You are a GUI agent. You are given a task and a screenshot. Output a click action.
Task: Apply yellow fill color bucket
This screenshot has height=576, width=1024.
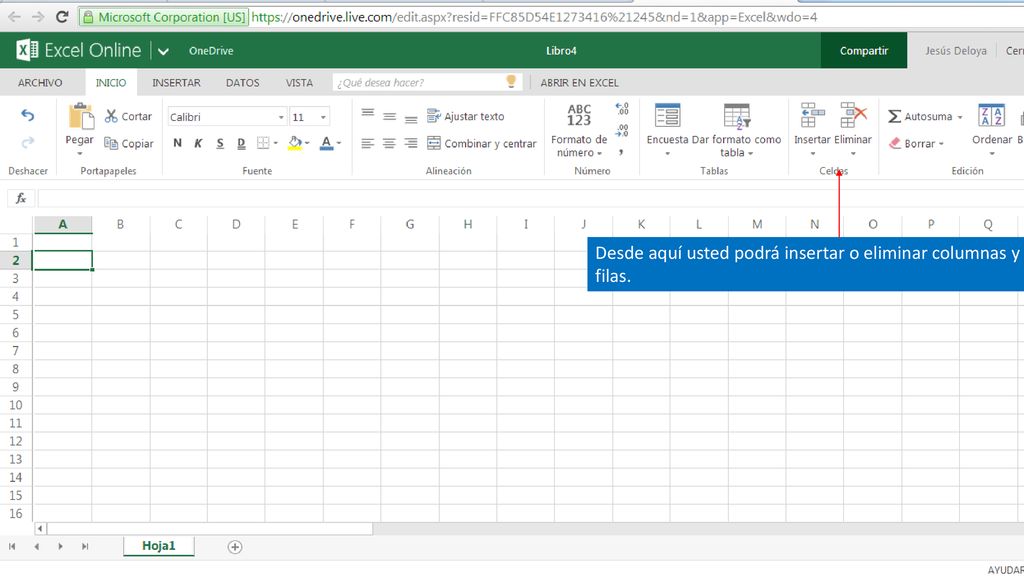[x=295, y=142]
